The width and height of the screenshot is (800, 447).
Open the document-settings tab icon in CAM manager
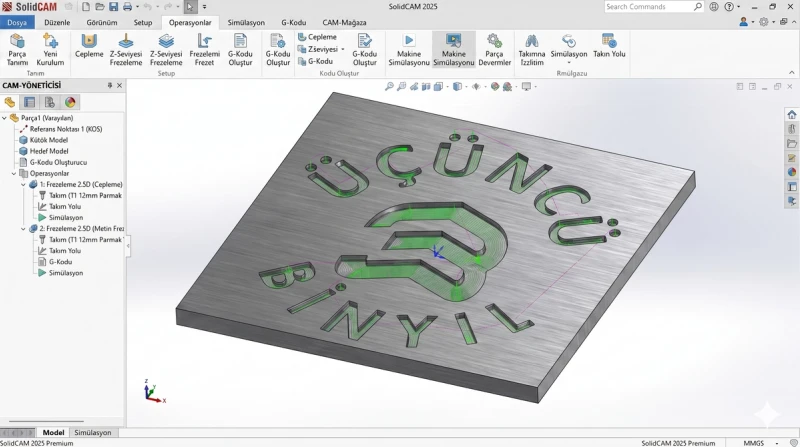click(x=49, y=103)
